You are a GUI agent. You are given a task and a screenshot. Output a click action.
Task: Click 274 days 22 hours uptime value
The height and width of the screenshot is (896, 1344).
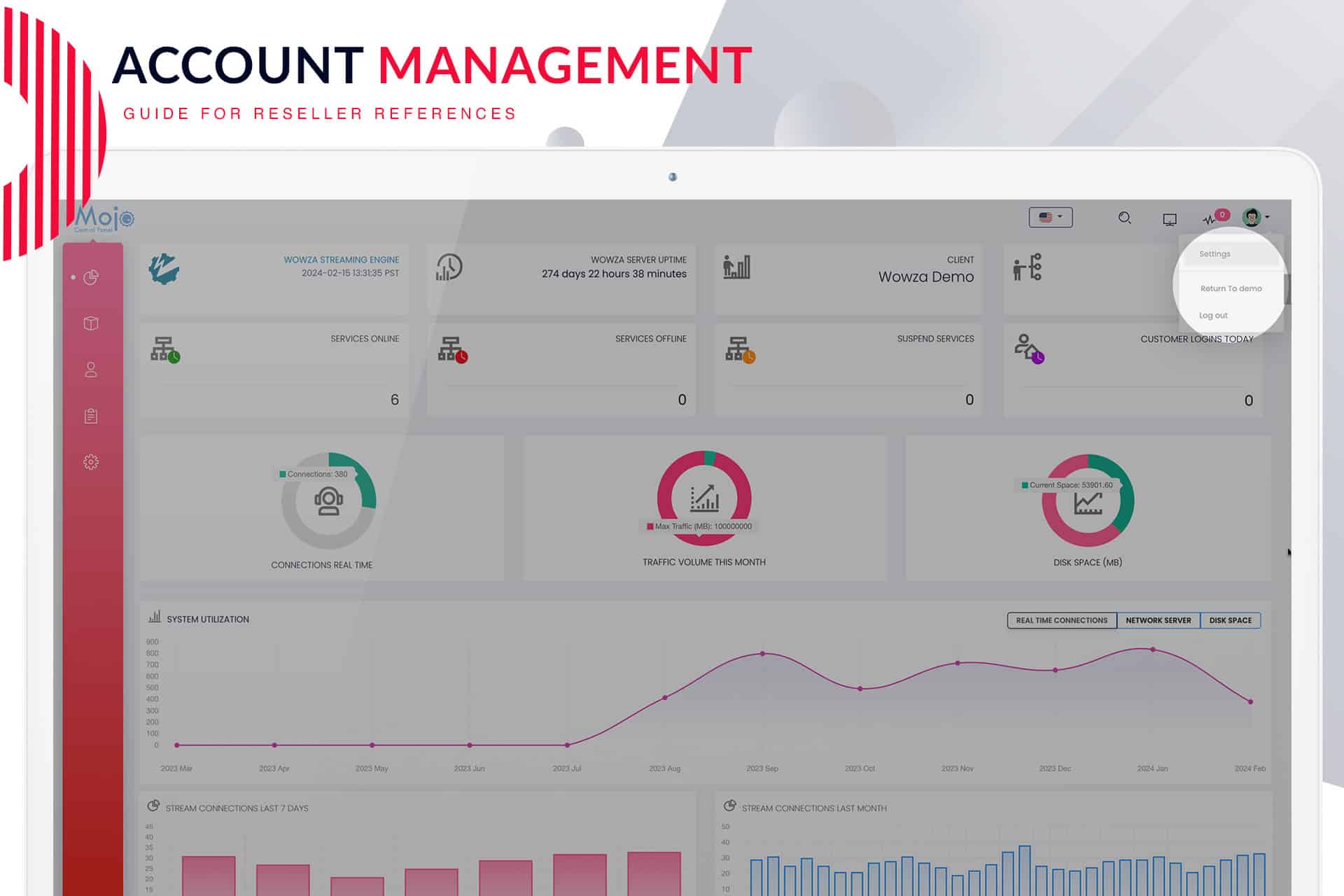(x=614, y=274)
